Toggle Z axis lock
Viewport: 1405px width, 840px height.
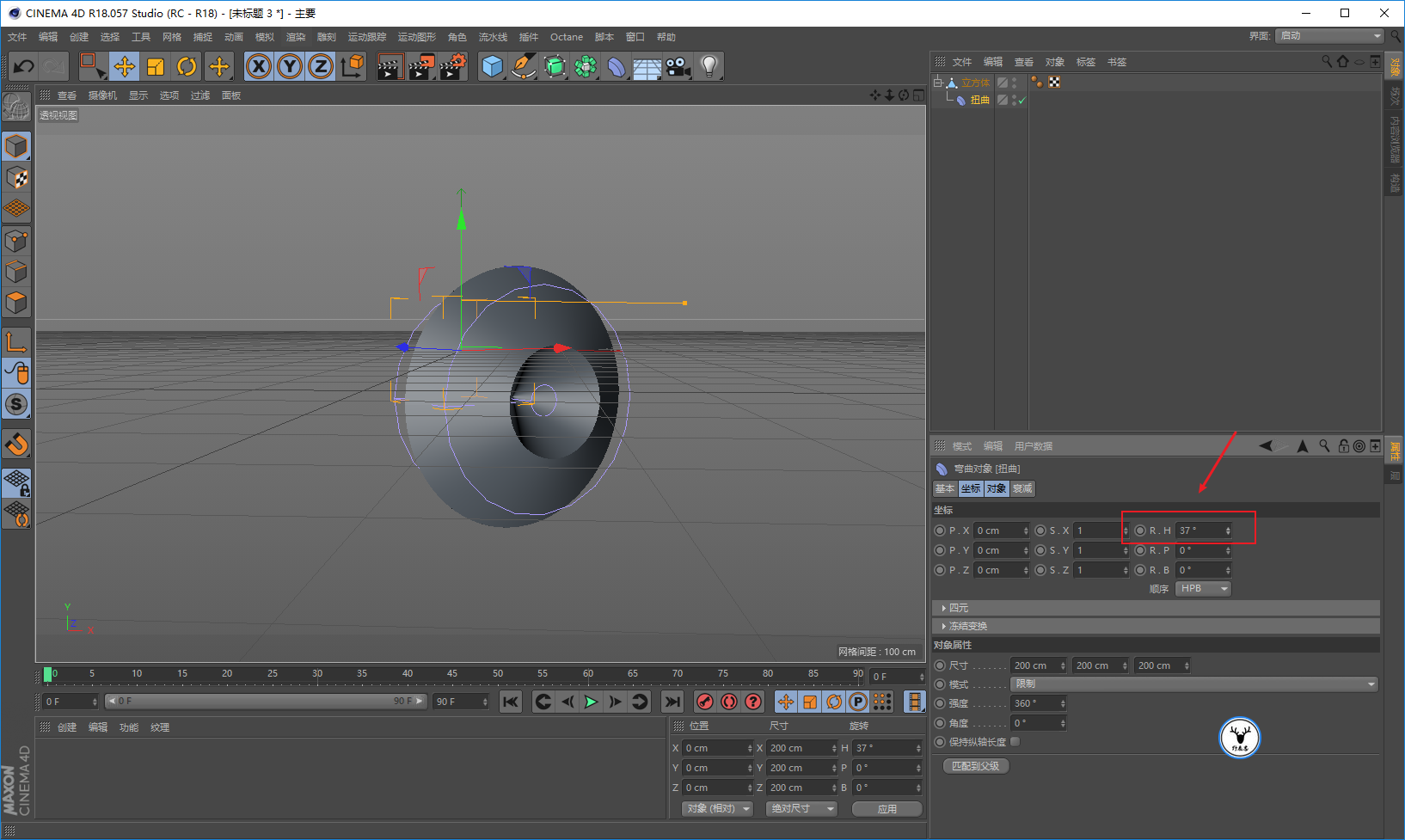click(x=321, y=66)
